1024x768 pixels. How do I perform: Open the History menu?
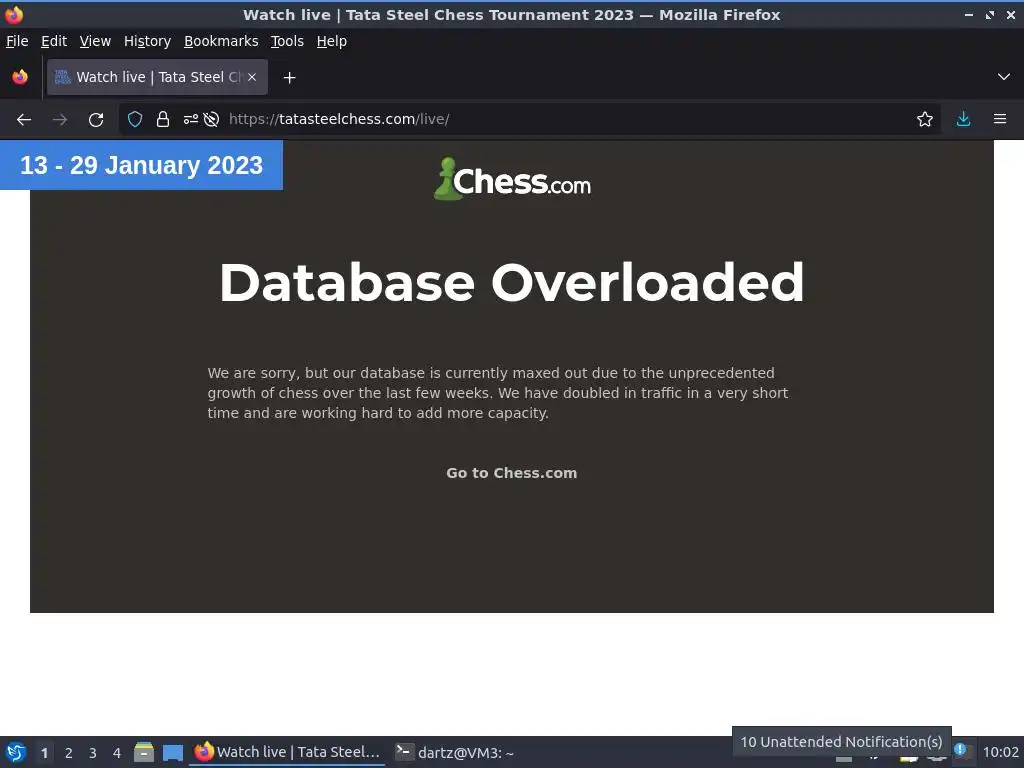147,41
